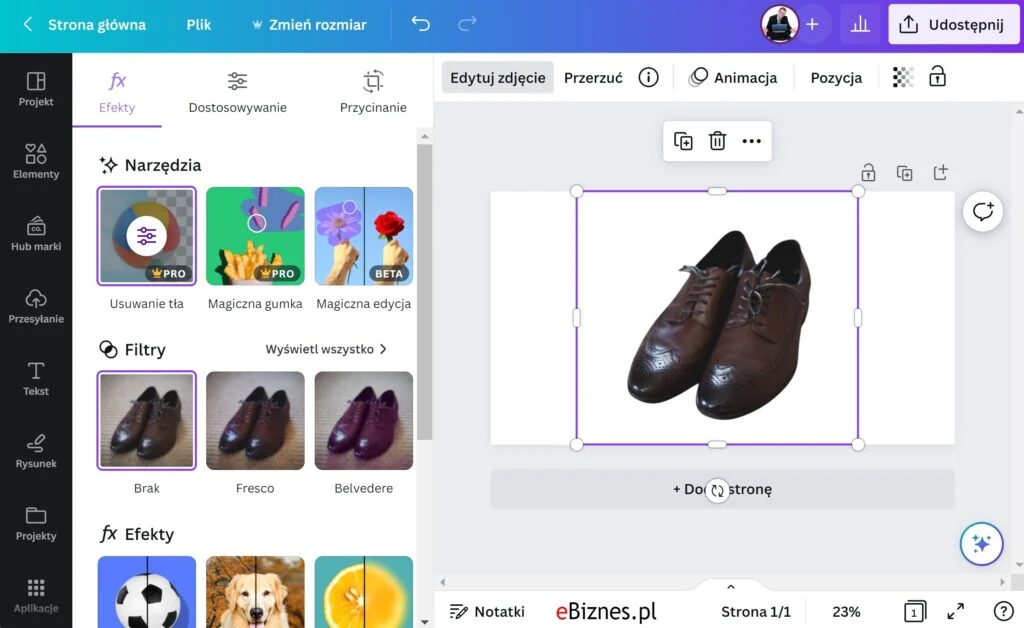Viewport: 1024px width, 628px height.
Task: Duplicate the selected image from floating toolbar
Action: click(683, 141)
